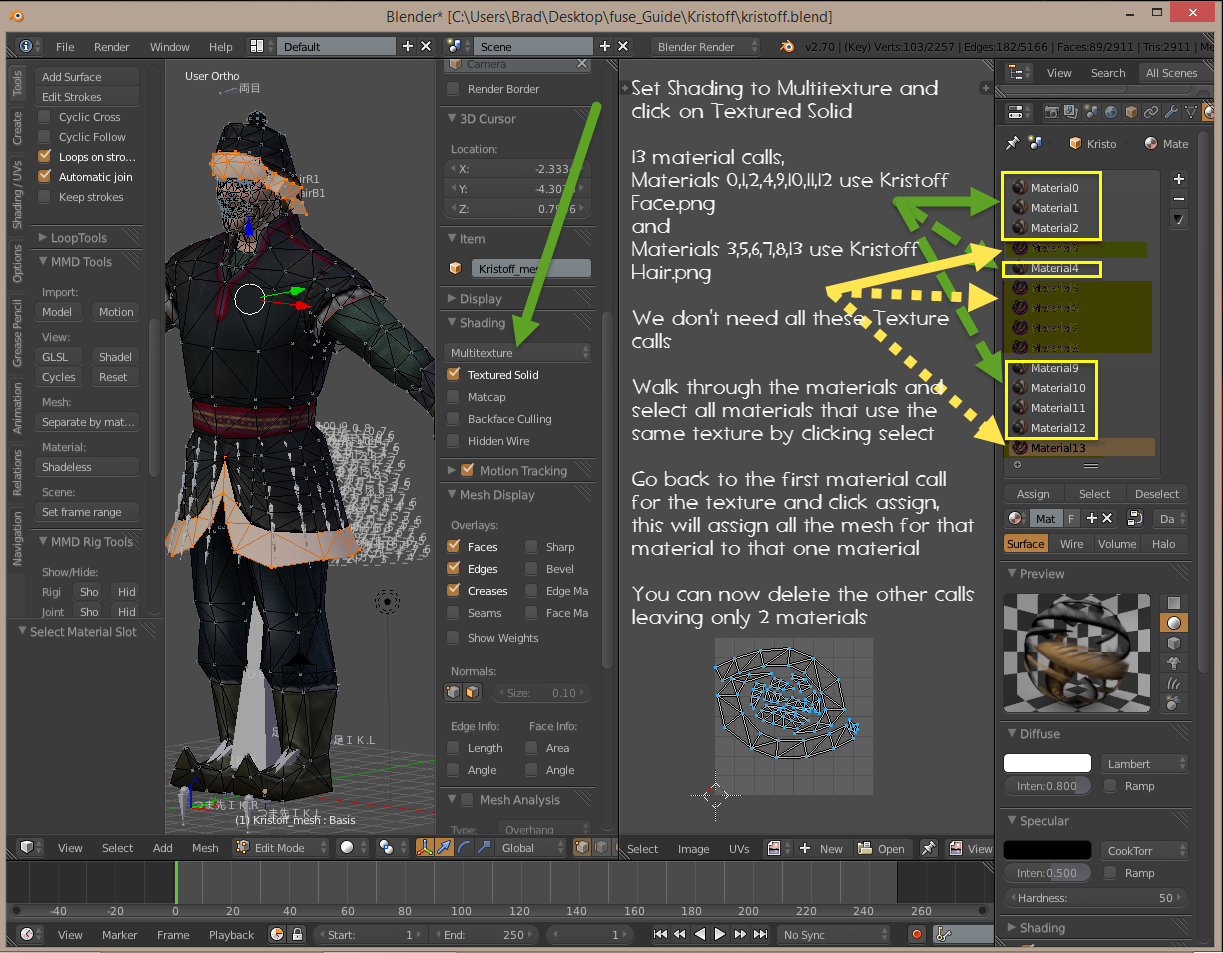1223x953 pixels.
Task: Enable Cyclic Cross checkbox
Action: pyautogui.click(x=44, y=116)
